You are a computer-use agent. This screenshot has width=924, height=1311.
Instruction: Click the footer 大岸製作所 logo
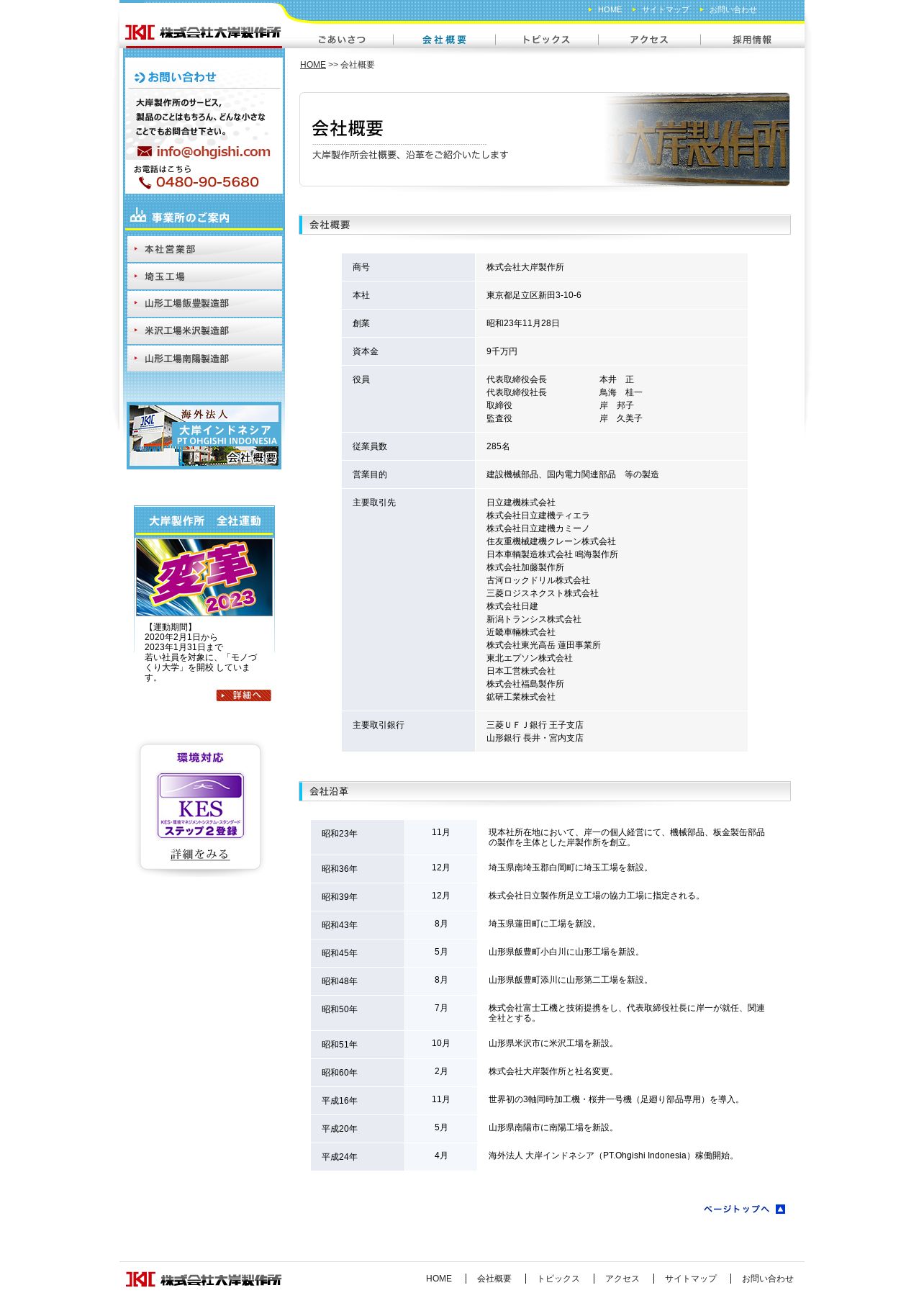pyautogui.click(x=204, y=1279)
